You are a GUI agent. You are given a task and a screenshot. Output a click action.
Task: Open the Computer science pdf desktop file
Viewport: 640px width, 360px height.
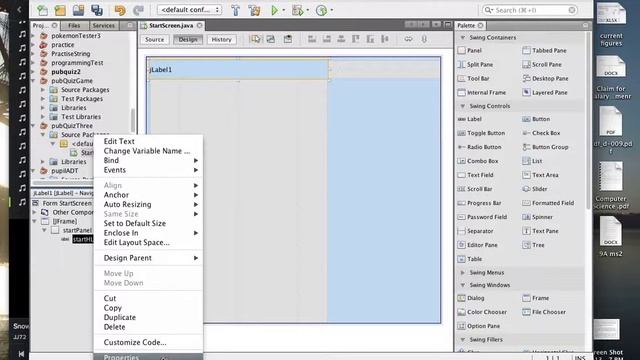click(611, 186)
